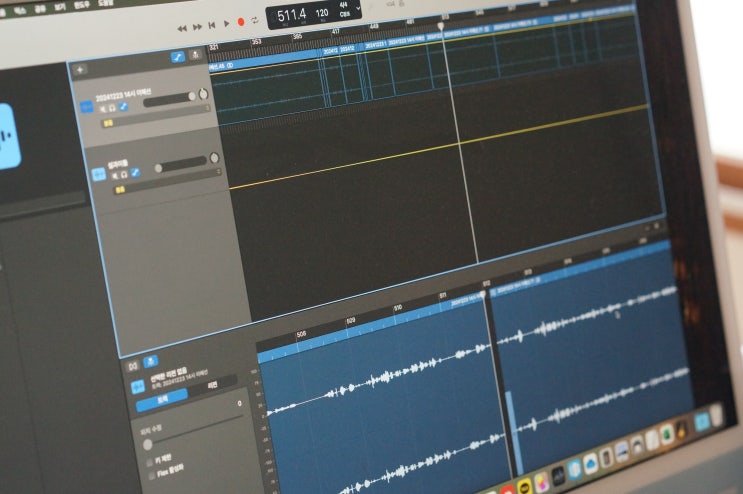The width and height of the screenshot is (743, 494).
Task: Click the editor inspector's blue waveform track icon
Action: [138, 387]
